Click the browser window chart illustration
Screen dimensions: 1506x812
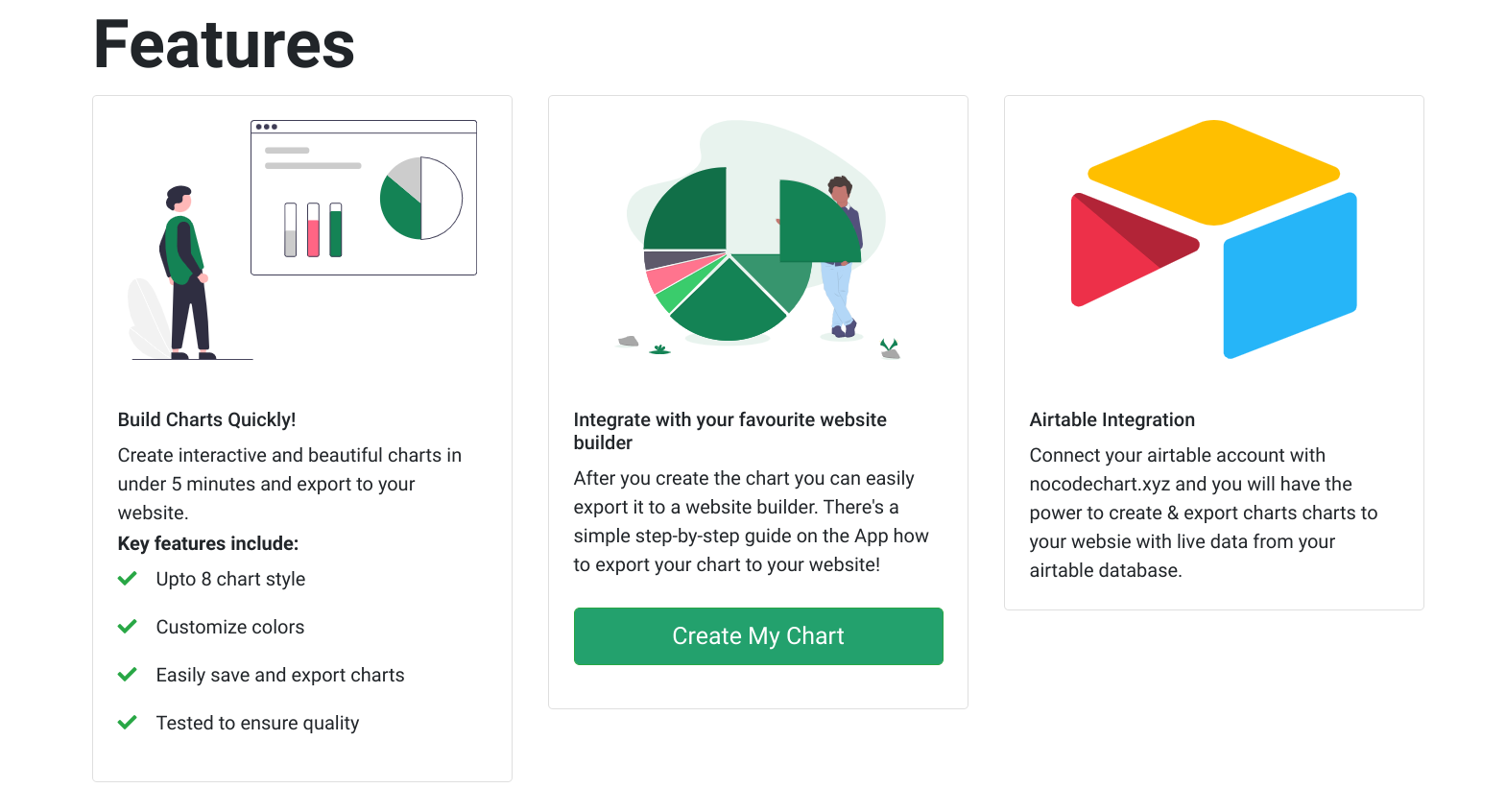coord(363,198)
